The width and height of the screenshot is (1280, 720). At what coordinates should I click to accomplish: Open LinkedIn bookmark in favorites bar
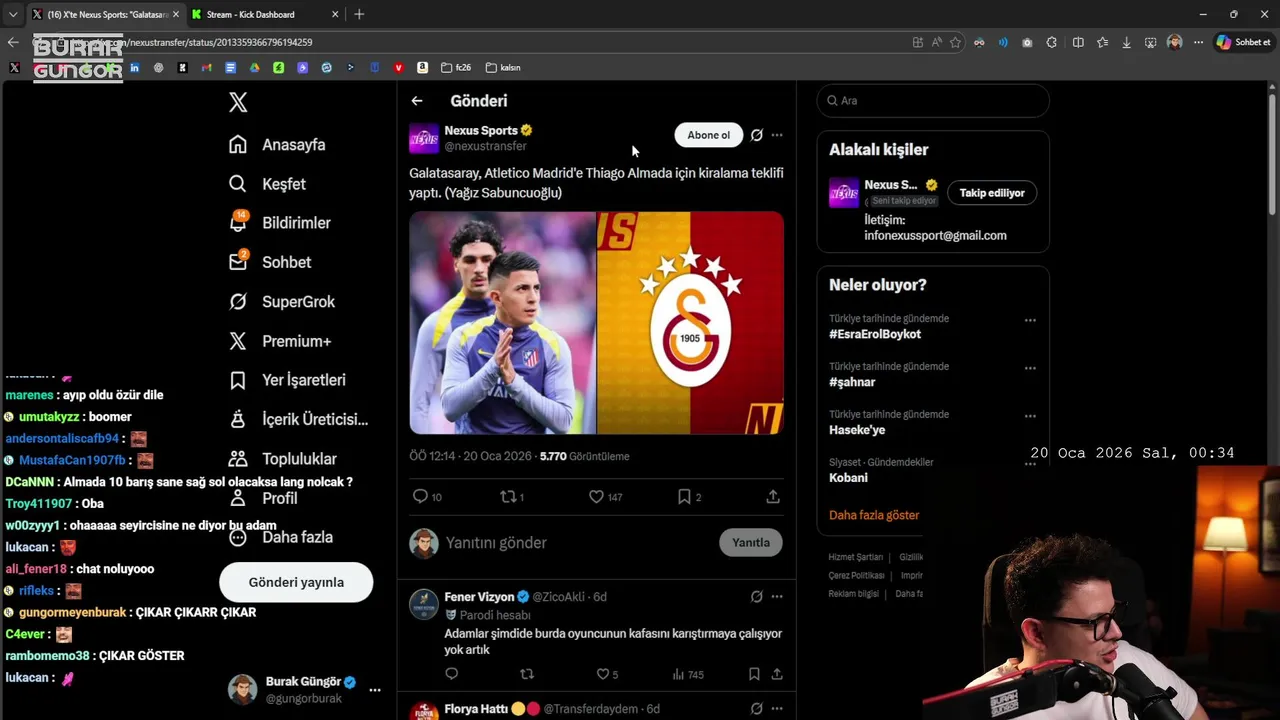[x=134, y=68]
